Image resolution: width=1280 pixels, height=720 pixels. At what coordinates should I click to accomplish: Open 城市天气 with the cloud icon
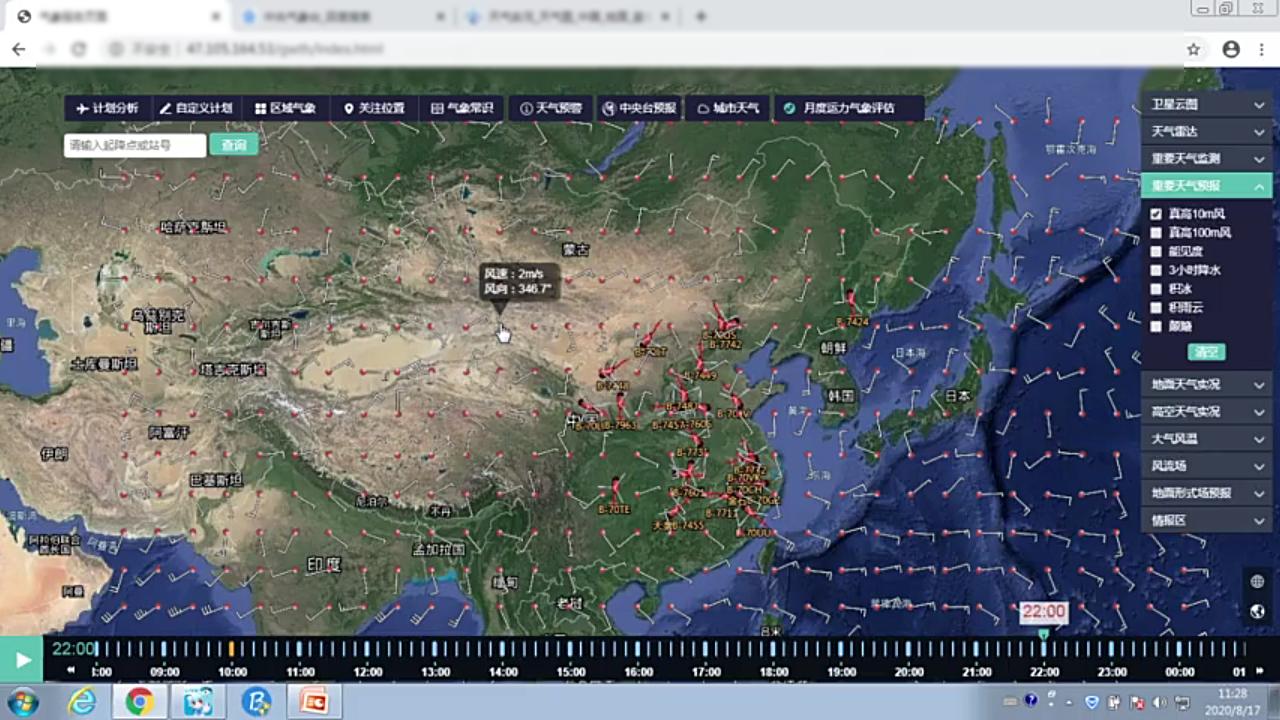coord(728,108)
